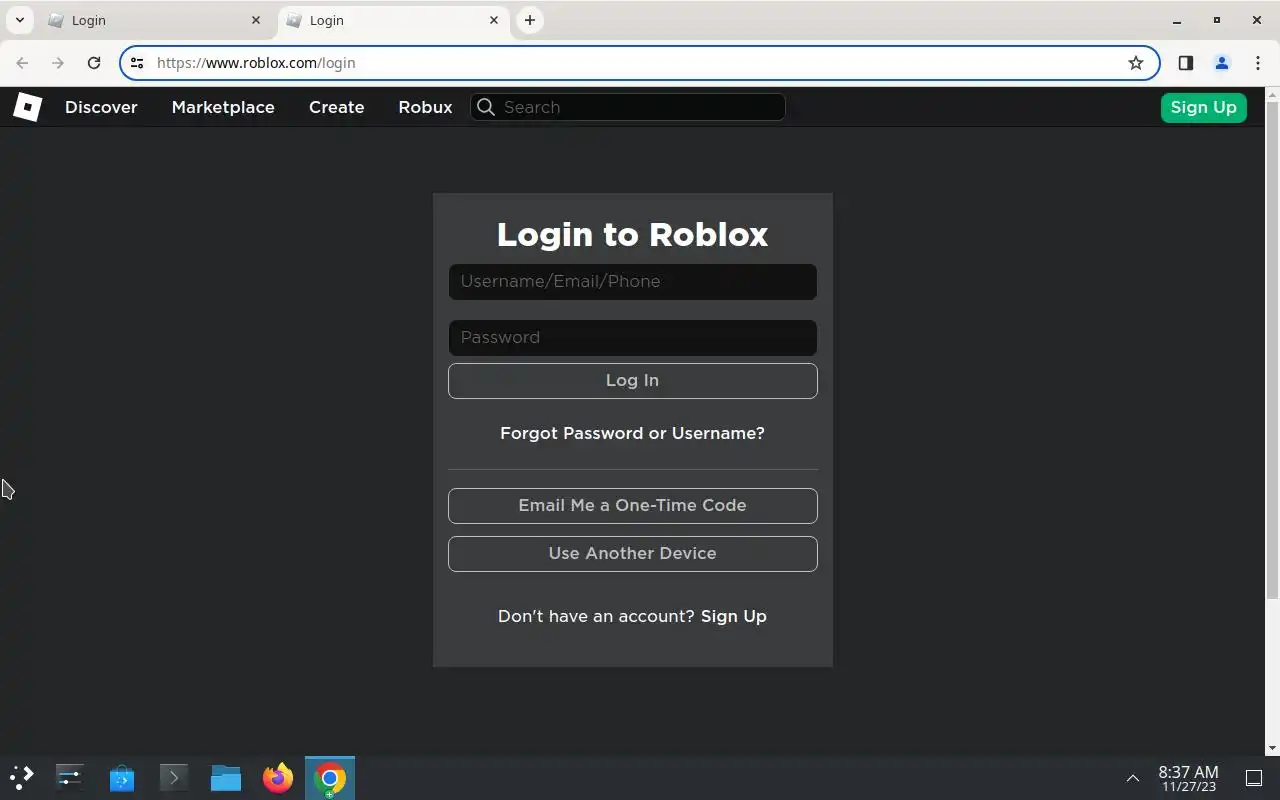This screenshot has height=800, width=1280.
Task: Open the Discover page
Action: pos(101,107)
